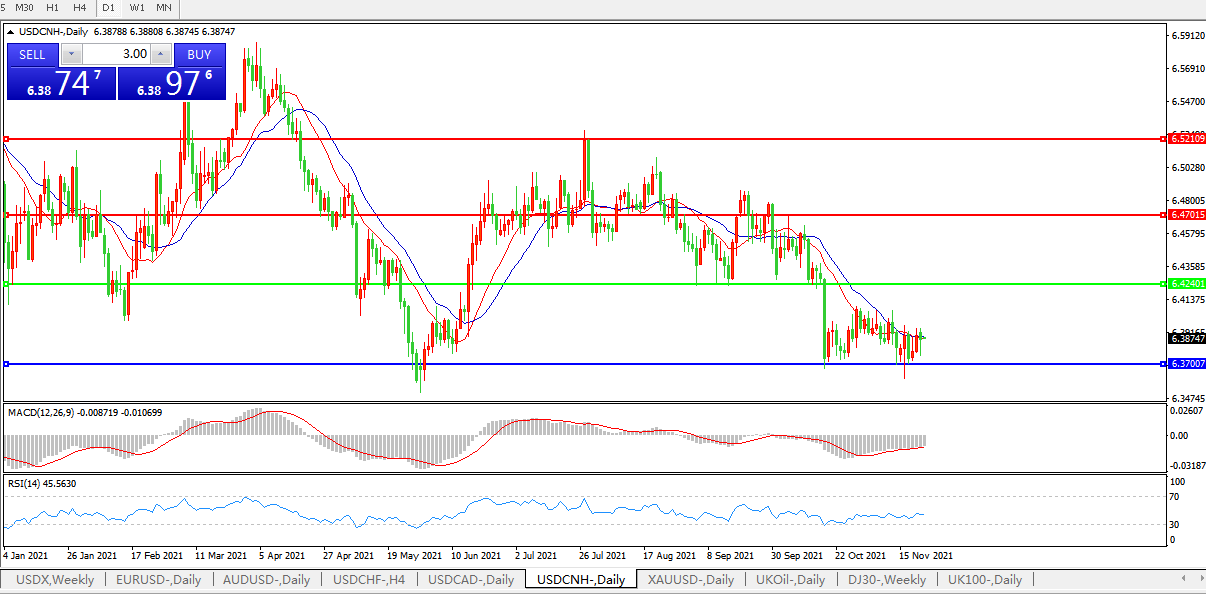Click the 3.00 lot size field
This screenshot has height=594, width=1206.
116,54
